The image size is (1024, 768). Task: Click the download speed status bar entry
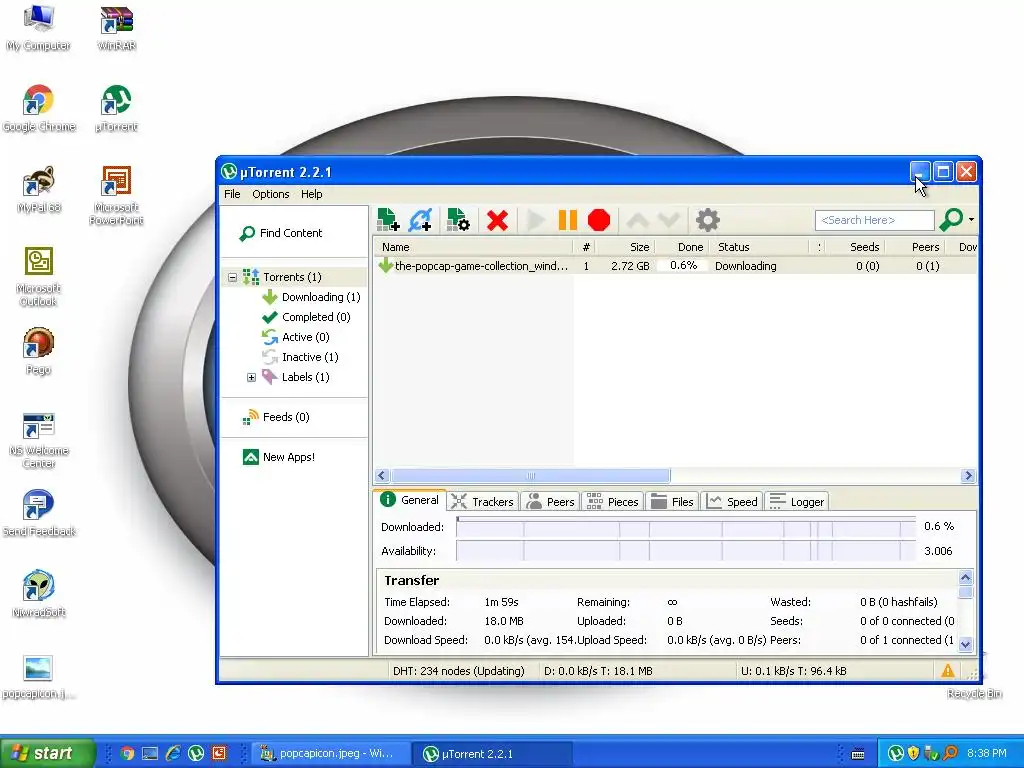598,671
